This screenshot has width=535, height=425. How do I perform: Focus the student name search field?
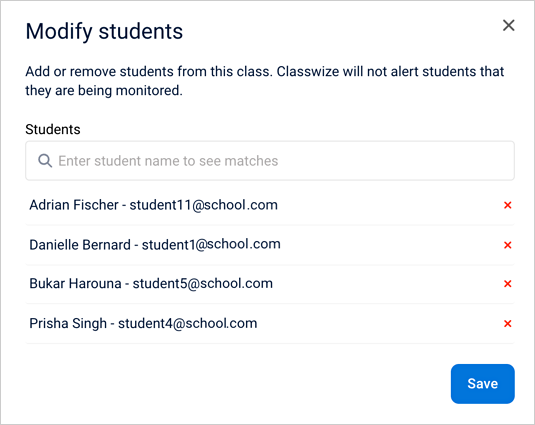click(270, 161)
